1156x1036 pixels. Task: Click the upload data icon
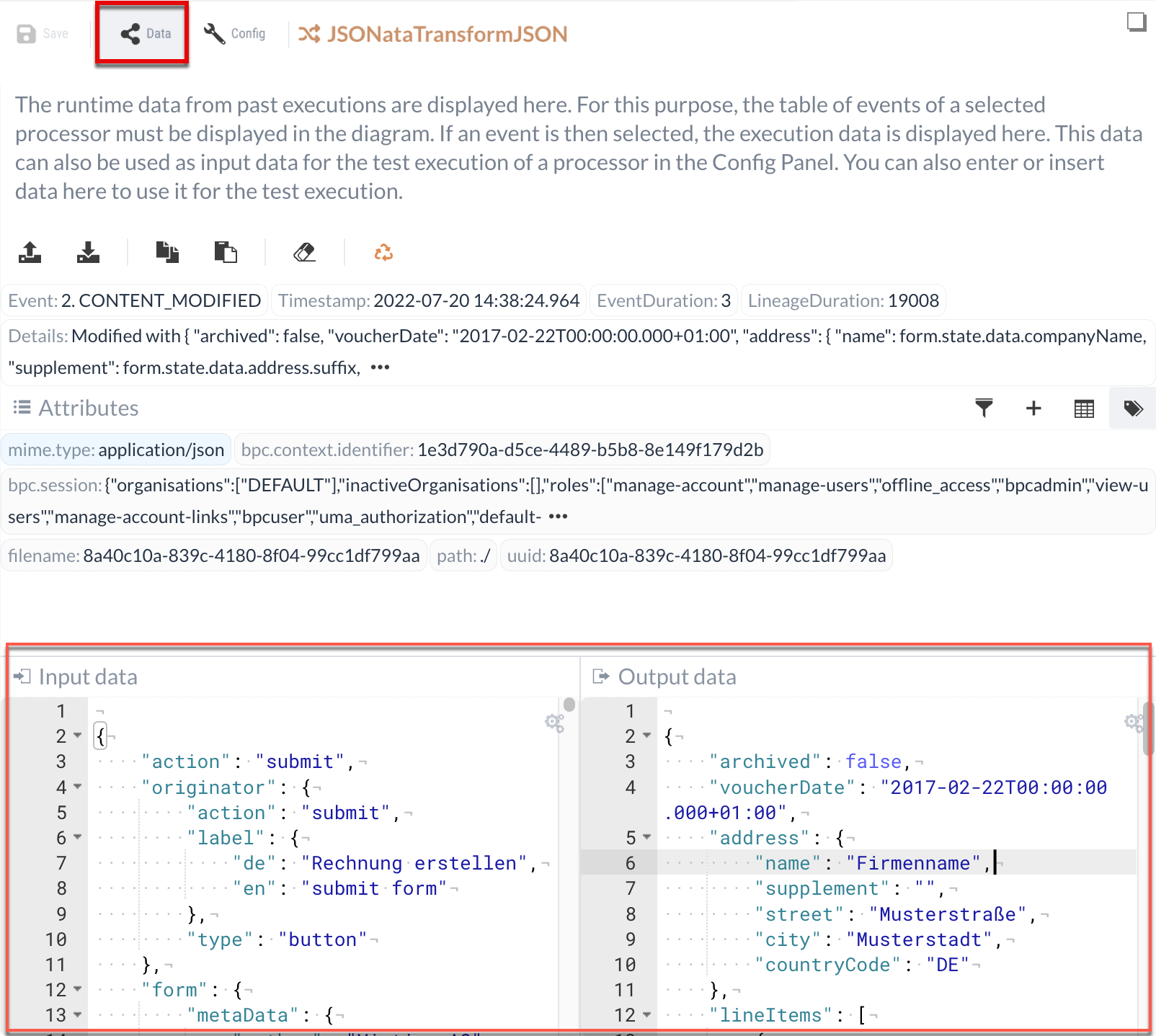[30, 252]
